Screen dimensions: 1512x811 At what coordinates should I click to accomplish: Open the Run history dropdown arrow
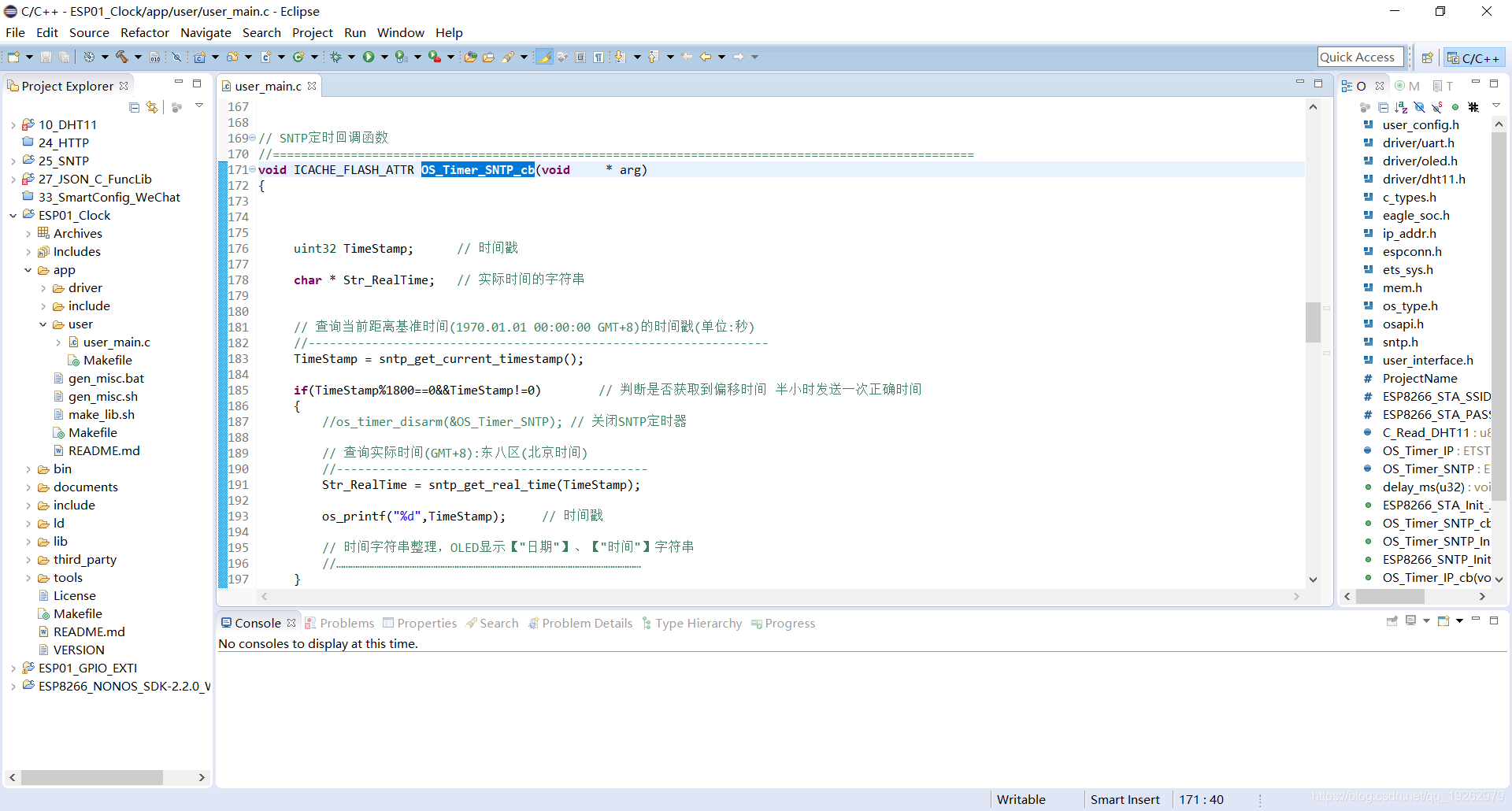click(384, 57)
